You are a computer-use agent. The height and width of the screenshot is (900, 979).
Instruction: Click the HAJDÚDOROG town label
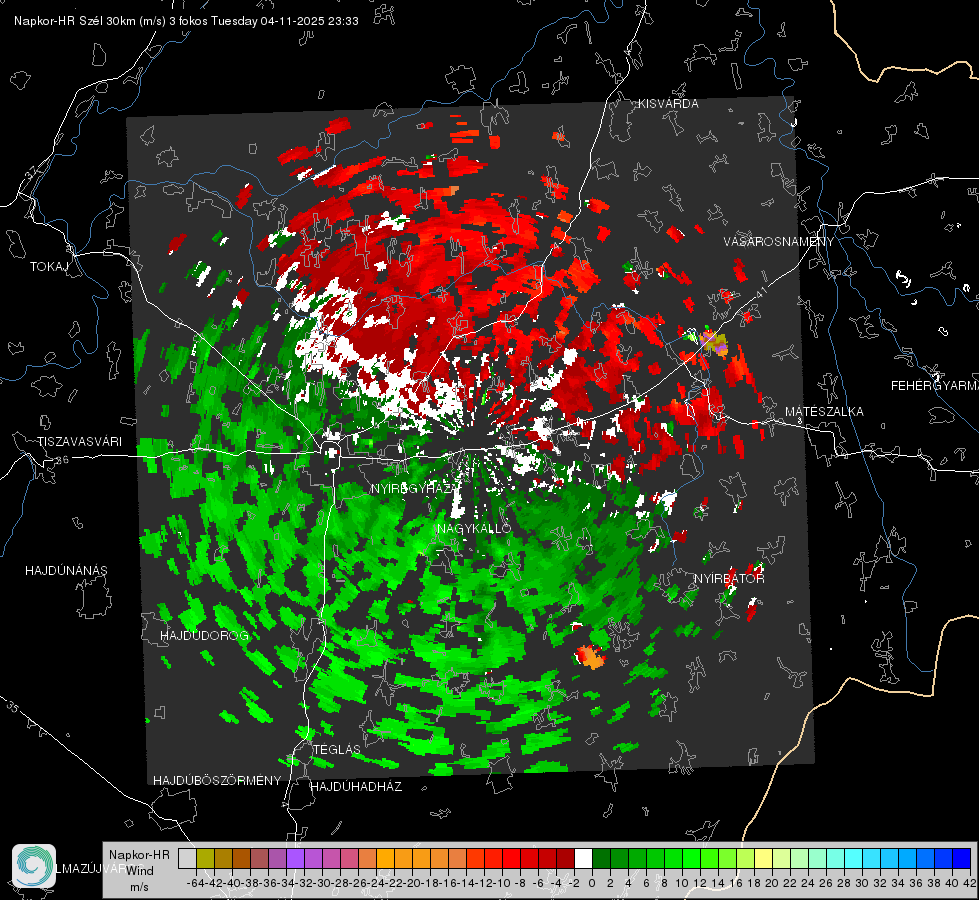(205, 635)
